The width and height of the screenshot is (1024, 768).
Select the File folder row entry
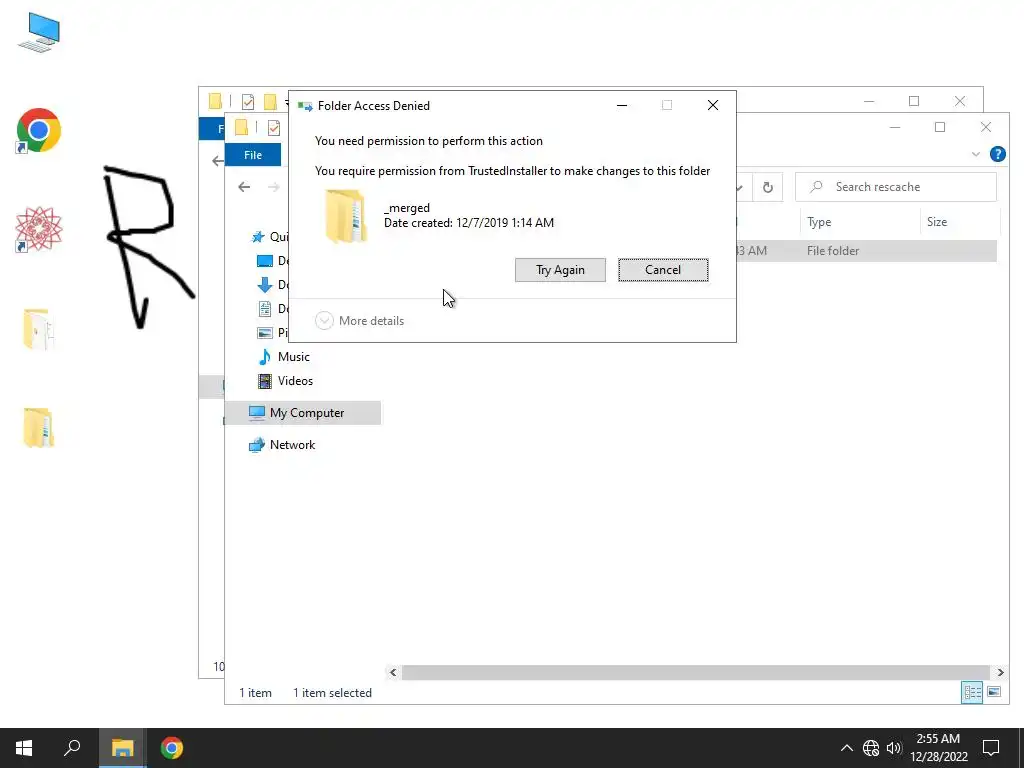click(833, 251)
